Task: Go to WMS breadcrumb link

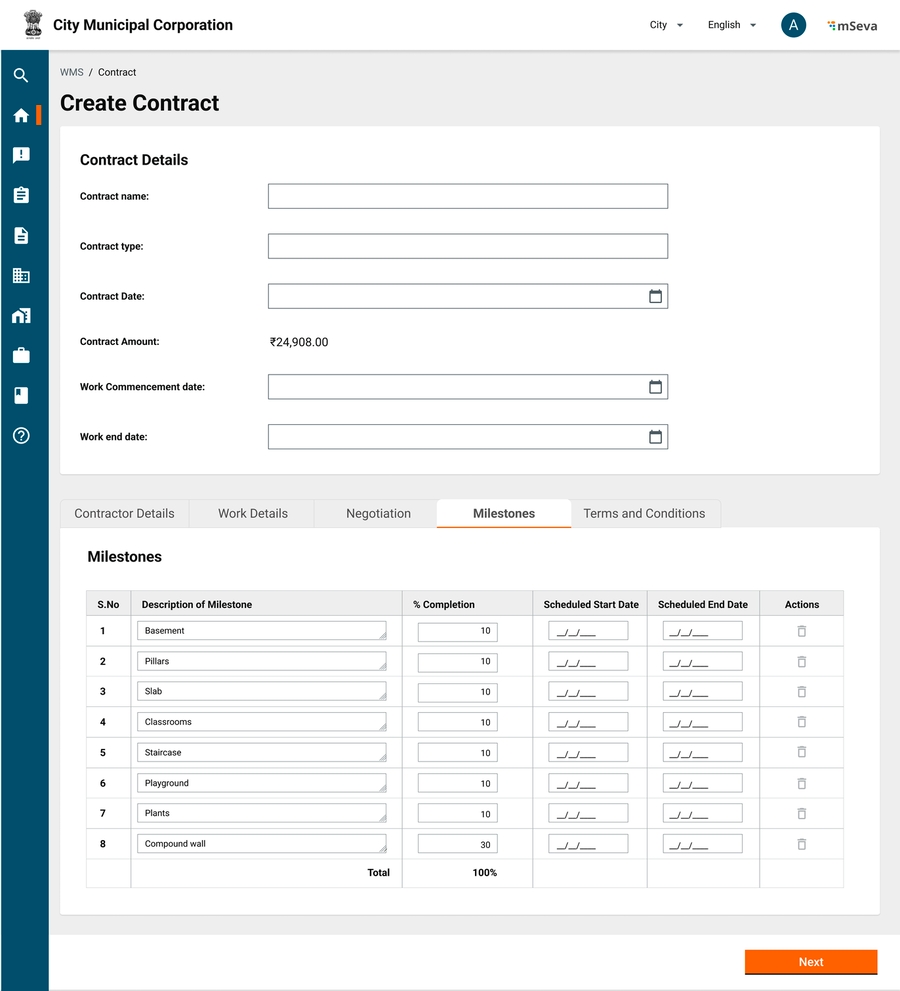Action: (x=71, y=73)
